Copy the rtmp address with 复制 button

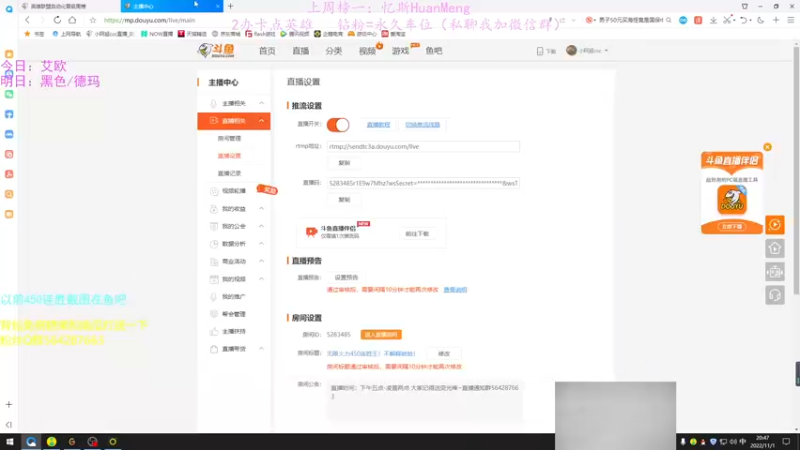click(x=344, y=163)
